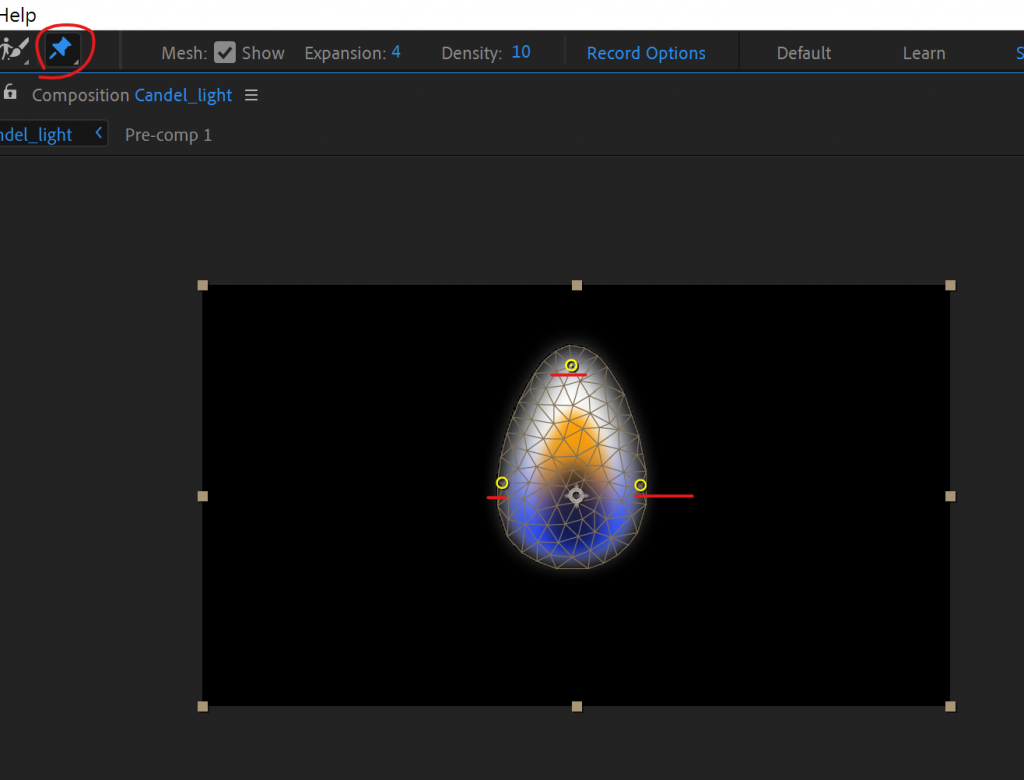Click the top-right layer bounding handle

(x=950, y=285)
